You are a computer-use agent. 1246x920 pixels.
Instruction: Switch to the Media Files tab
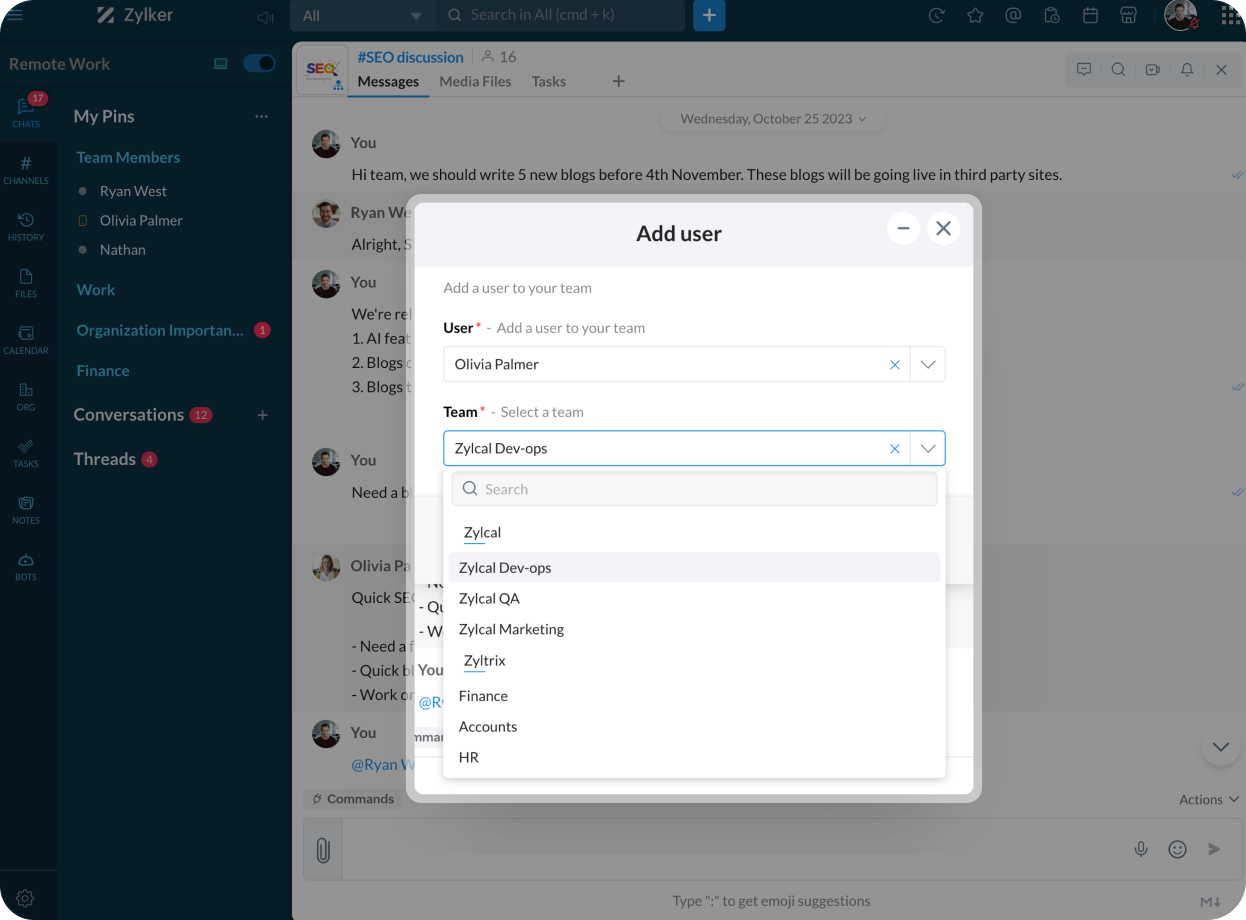[475, 82]
